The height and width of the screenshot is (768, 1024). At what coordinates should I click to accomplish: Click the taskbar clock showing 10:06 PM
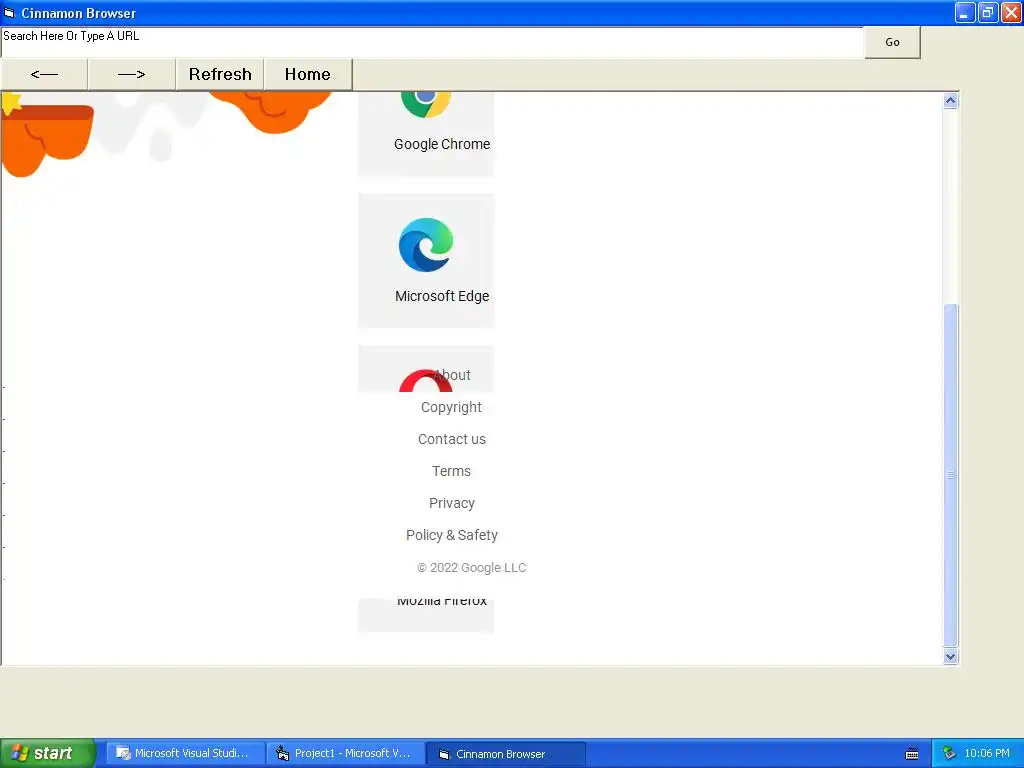[987, 753]
